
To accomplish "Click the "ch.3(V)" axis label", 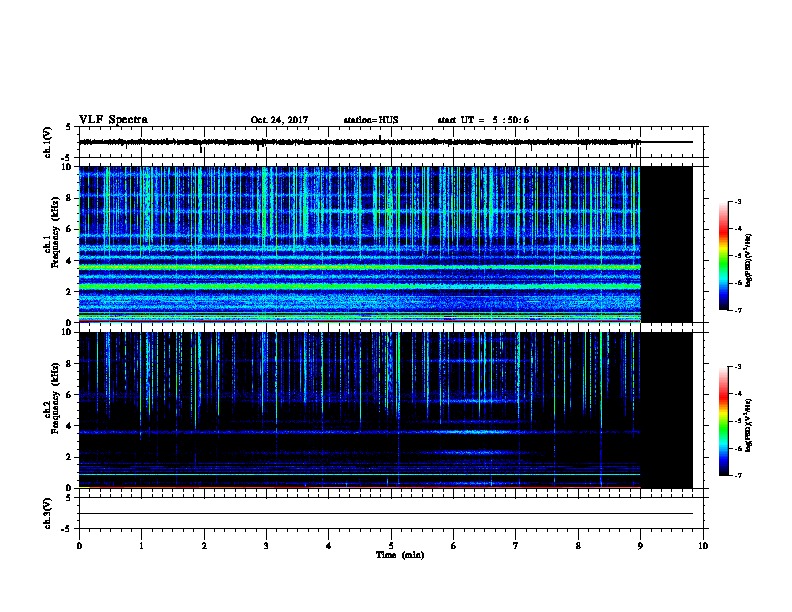I will coord(47,513).
